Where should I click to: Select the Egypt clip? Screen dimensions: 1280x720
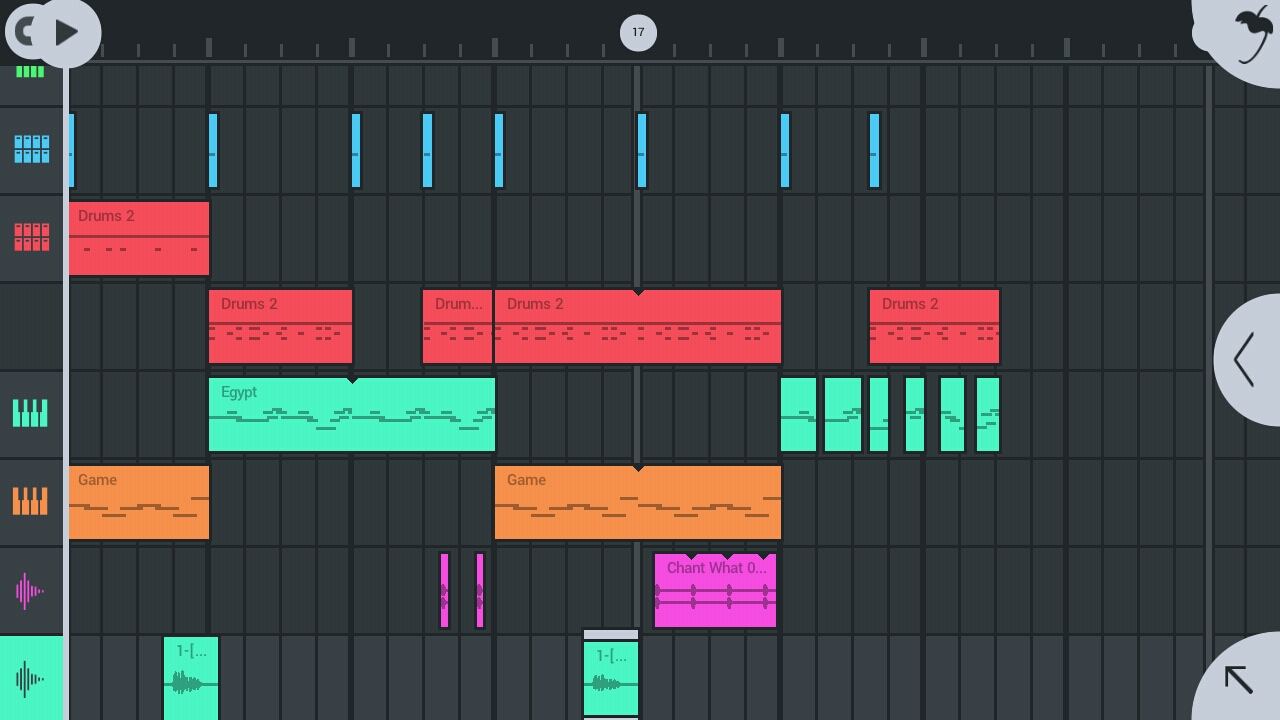click(352, 414)
